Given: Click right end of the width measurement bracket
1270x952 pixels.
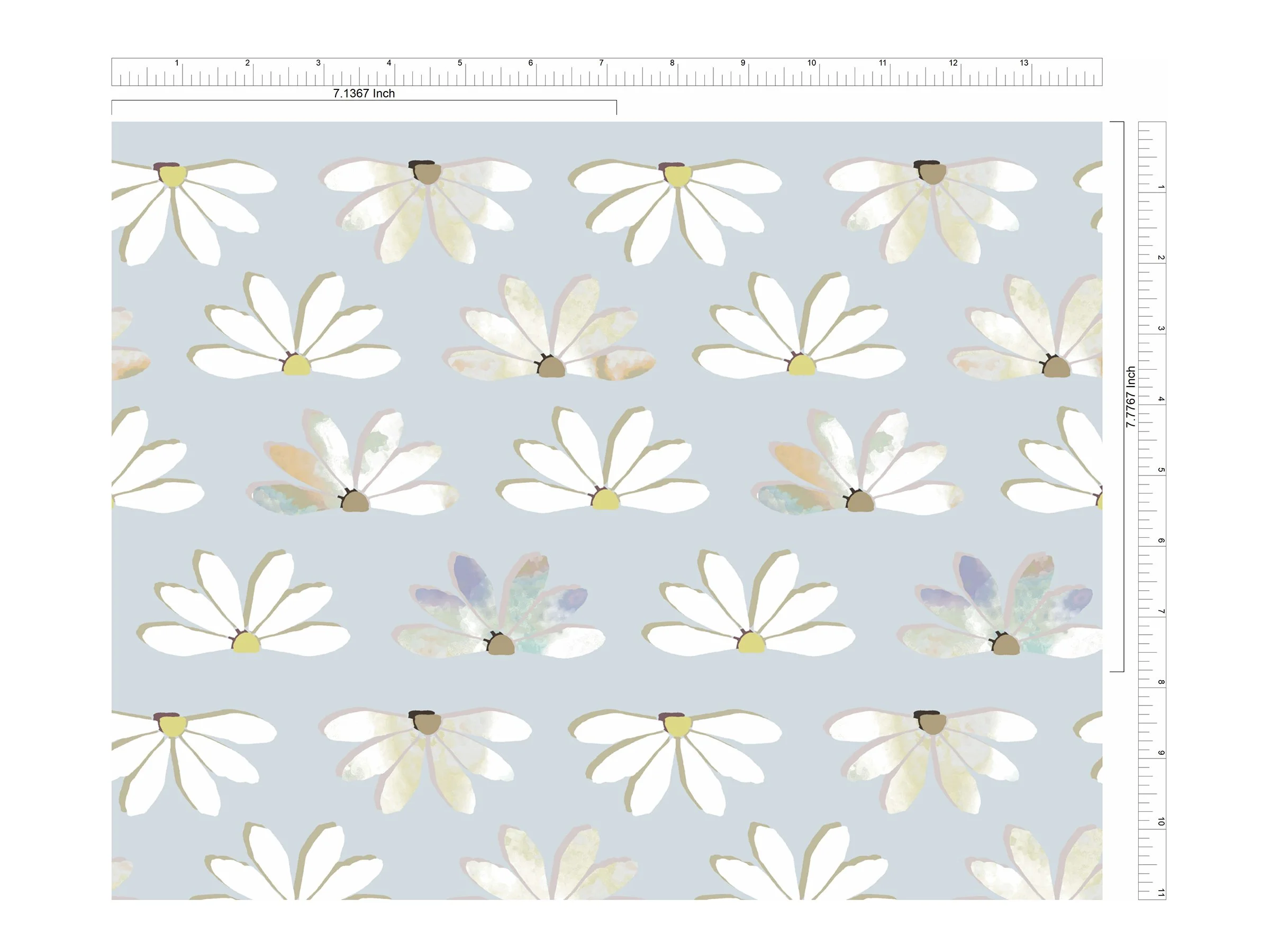Looking at the screenshot, I should 616,107.
